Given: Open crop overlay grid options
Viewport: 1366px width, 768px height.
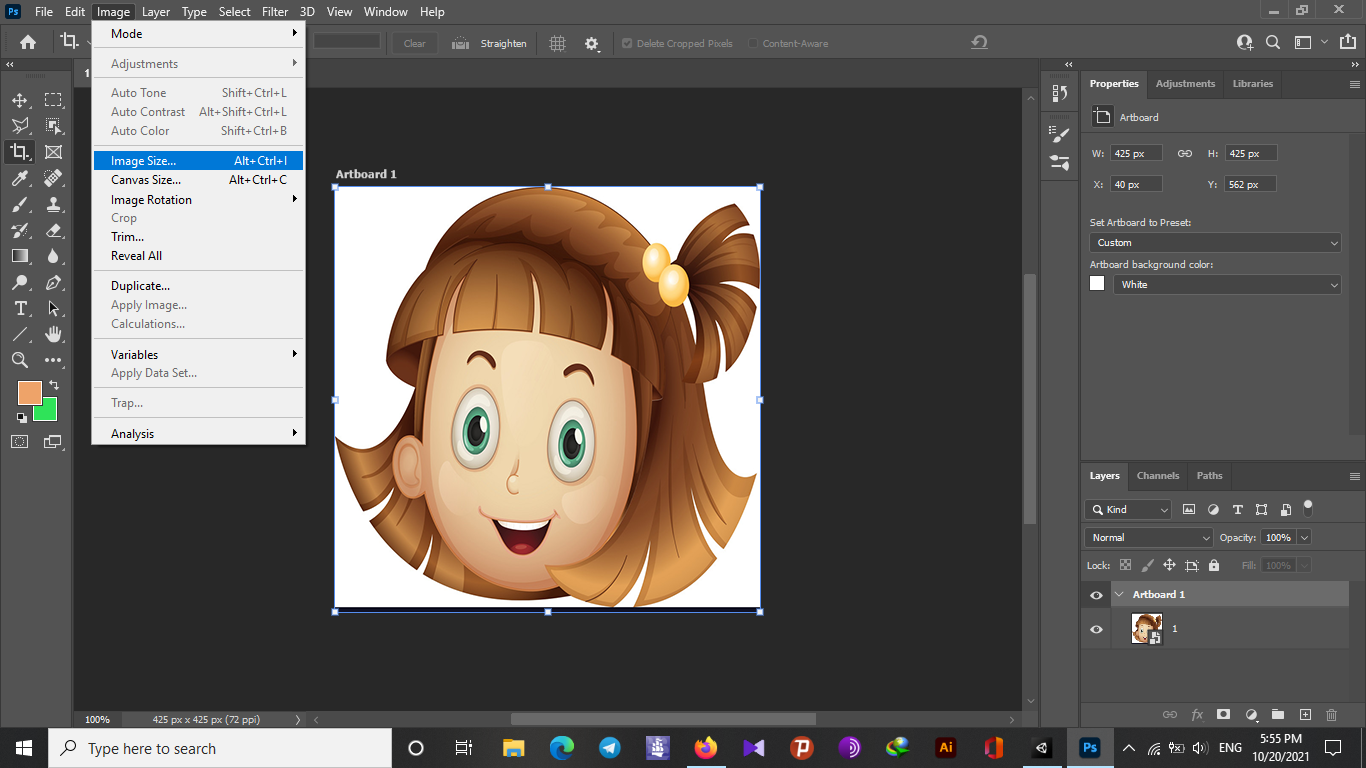Looking at the screenshot, I should click(558, 43).
